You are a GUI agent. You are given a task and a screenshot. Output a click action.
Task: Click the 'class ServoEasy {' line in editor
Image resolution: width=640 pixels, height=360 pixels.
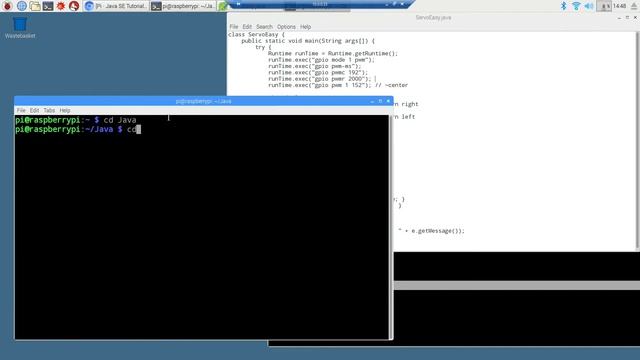pyautogui.click(x=256, y=34)
